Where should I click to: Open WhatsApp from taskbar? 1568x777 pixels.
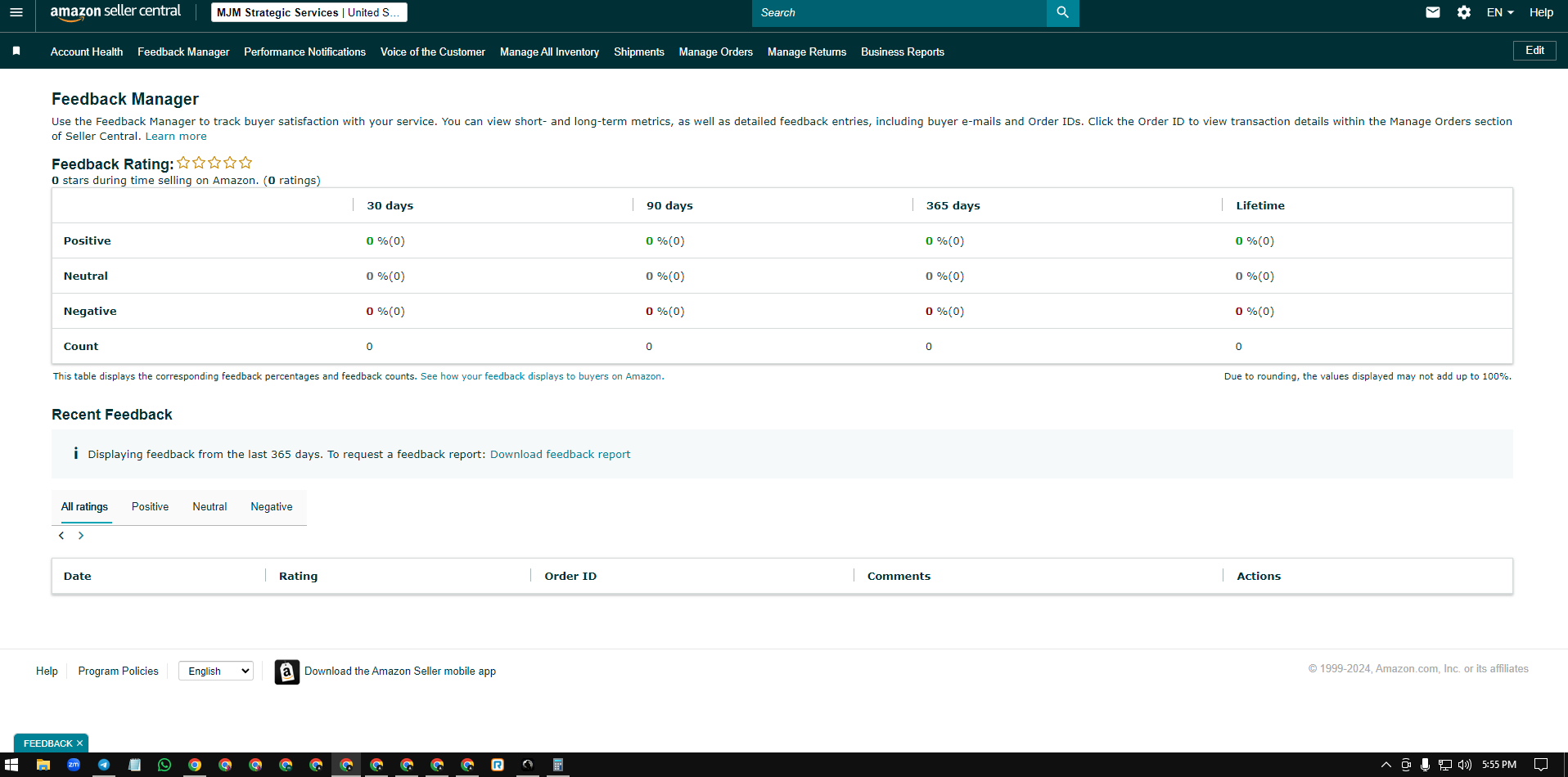[x=164, y=765]
